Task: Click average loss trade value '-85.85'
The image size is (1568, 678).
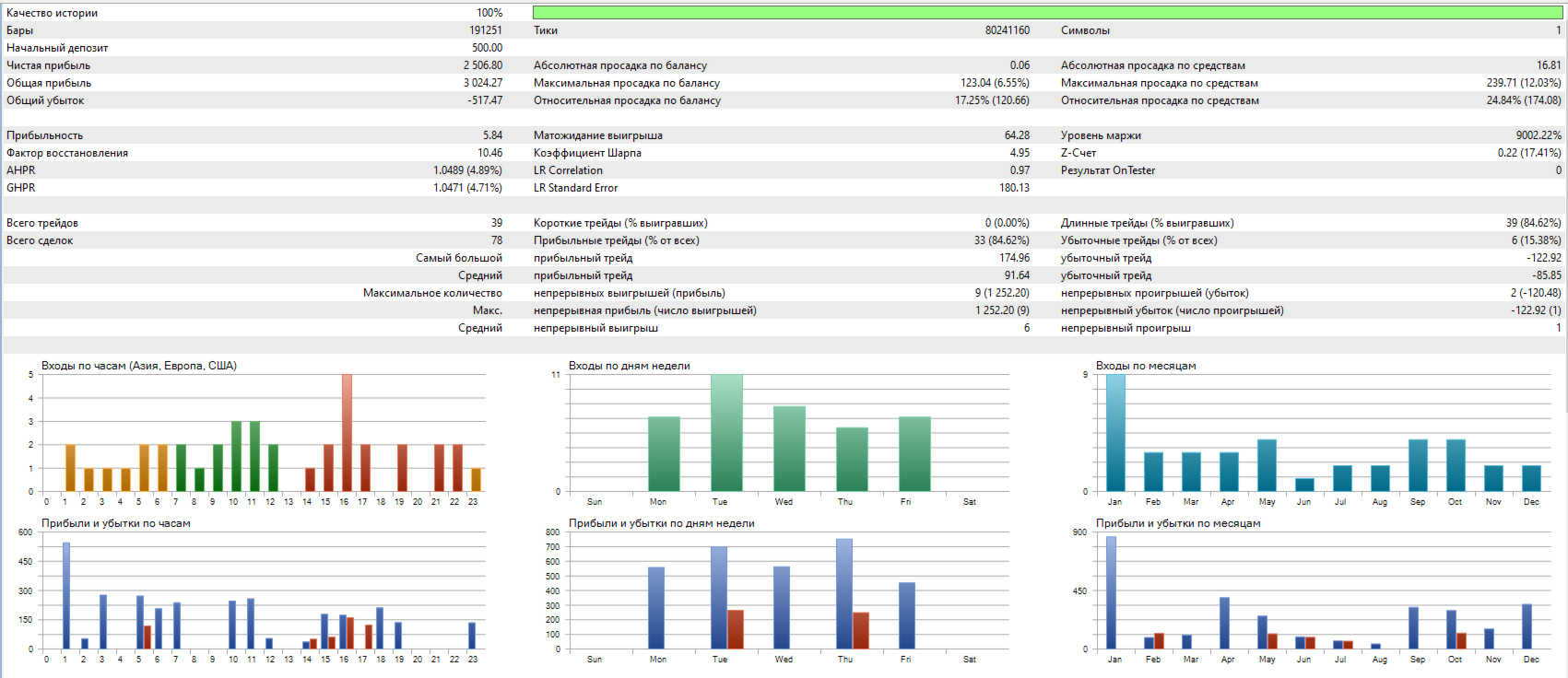Action: [x=1547, y=275]
